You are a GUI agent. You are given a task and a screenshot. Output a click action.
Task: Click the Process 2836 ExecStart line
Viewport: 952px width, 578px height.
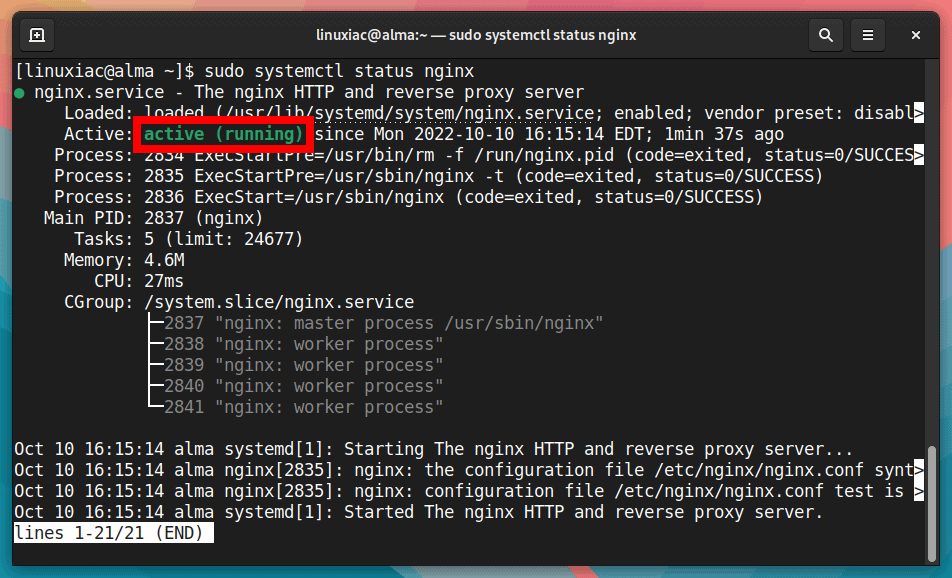pyautogui.click(x=408, y=197)
